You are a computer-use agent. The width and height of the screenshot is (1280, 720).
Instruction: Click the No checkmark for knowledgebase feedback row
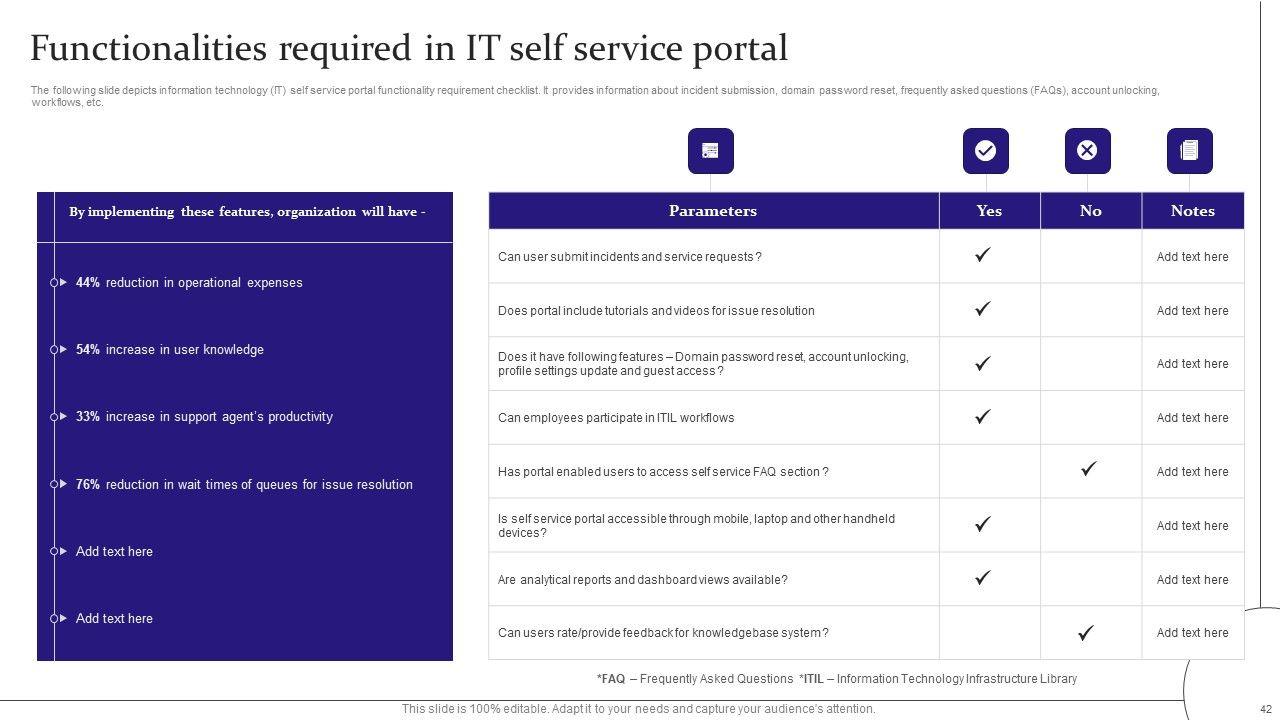click(x=1085, y=633)
